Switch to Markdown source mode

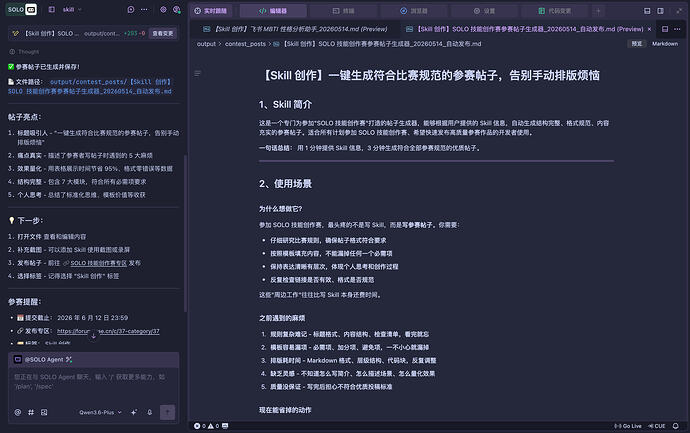pyautogui.click(x=665, y=44)
